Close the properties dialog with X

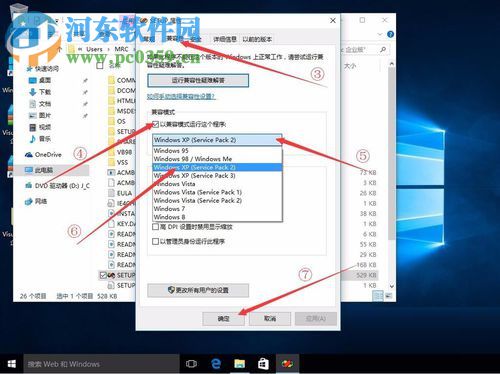click(333, 21)
